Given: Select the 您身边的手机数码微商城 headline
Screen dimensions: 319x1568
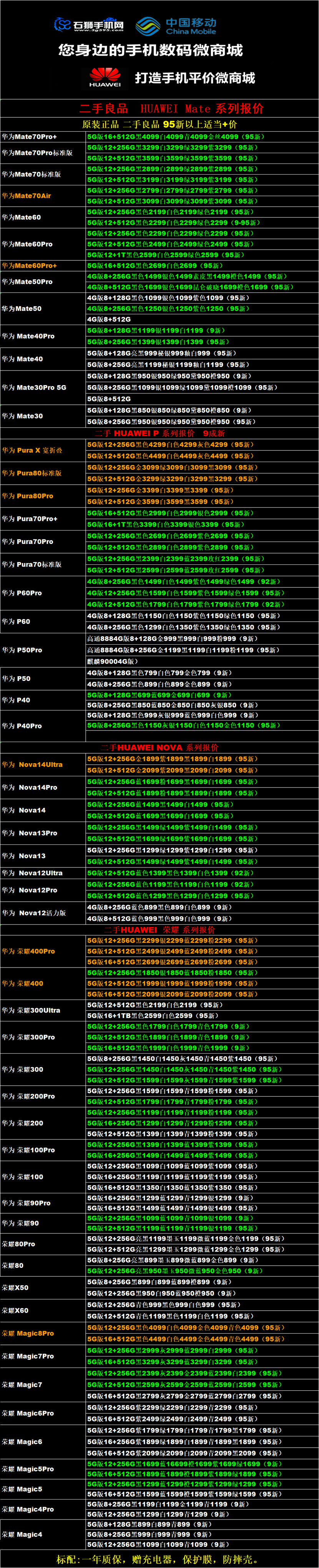Looking at the screenshot, I should pyautogui.click(x=151, y=50).
